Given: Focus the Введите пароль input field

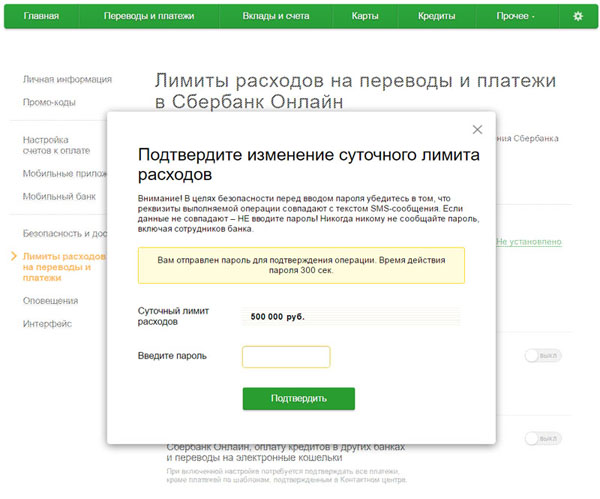Looking at the screenshot, I should (x=286, y=357).
